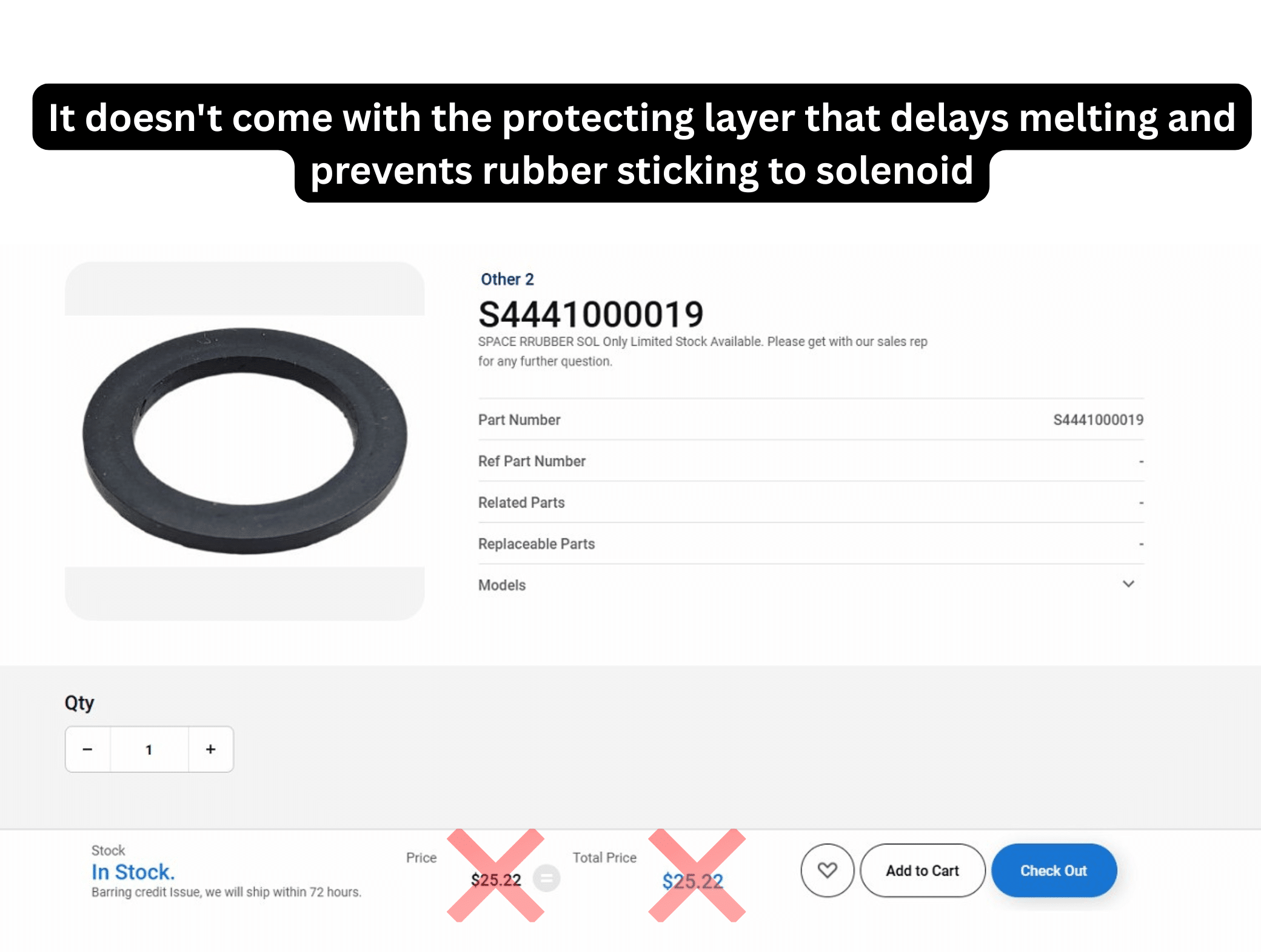Click the heart wishlist icon
The image size is (1261, 952).
pos(827,870)
